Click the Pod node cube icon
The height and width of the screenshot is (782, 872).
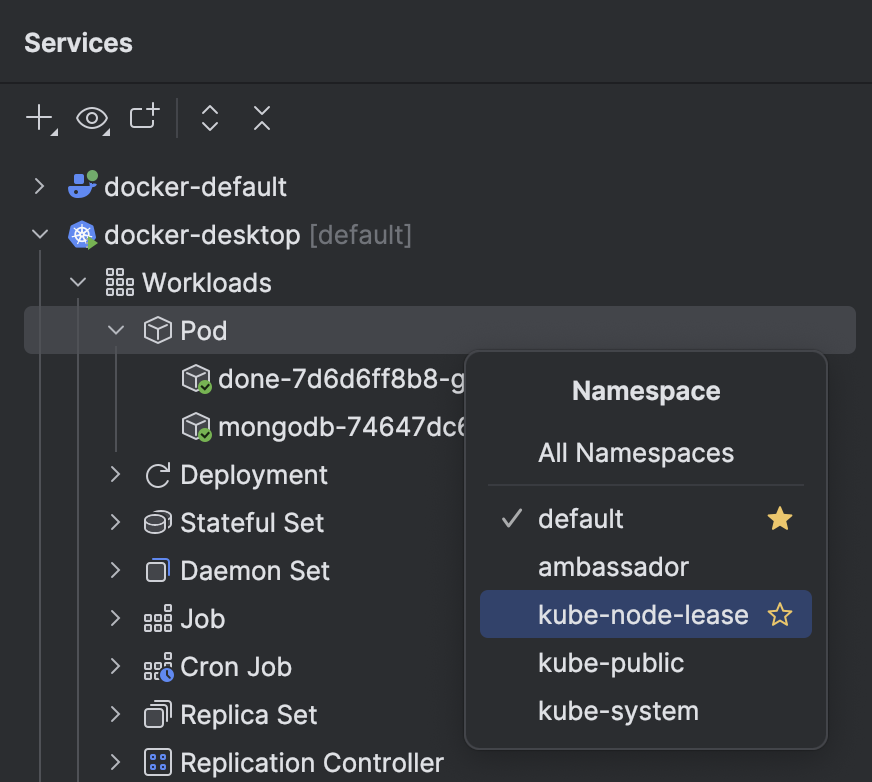158,330
